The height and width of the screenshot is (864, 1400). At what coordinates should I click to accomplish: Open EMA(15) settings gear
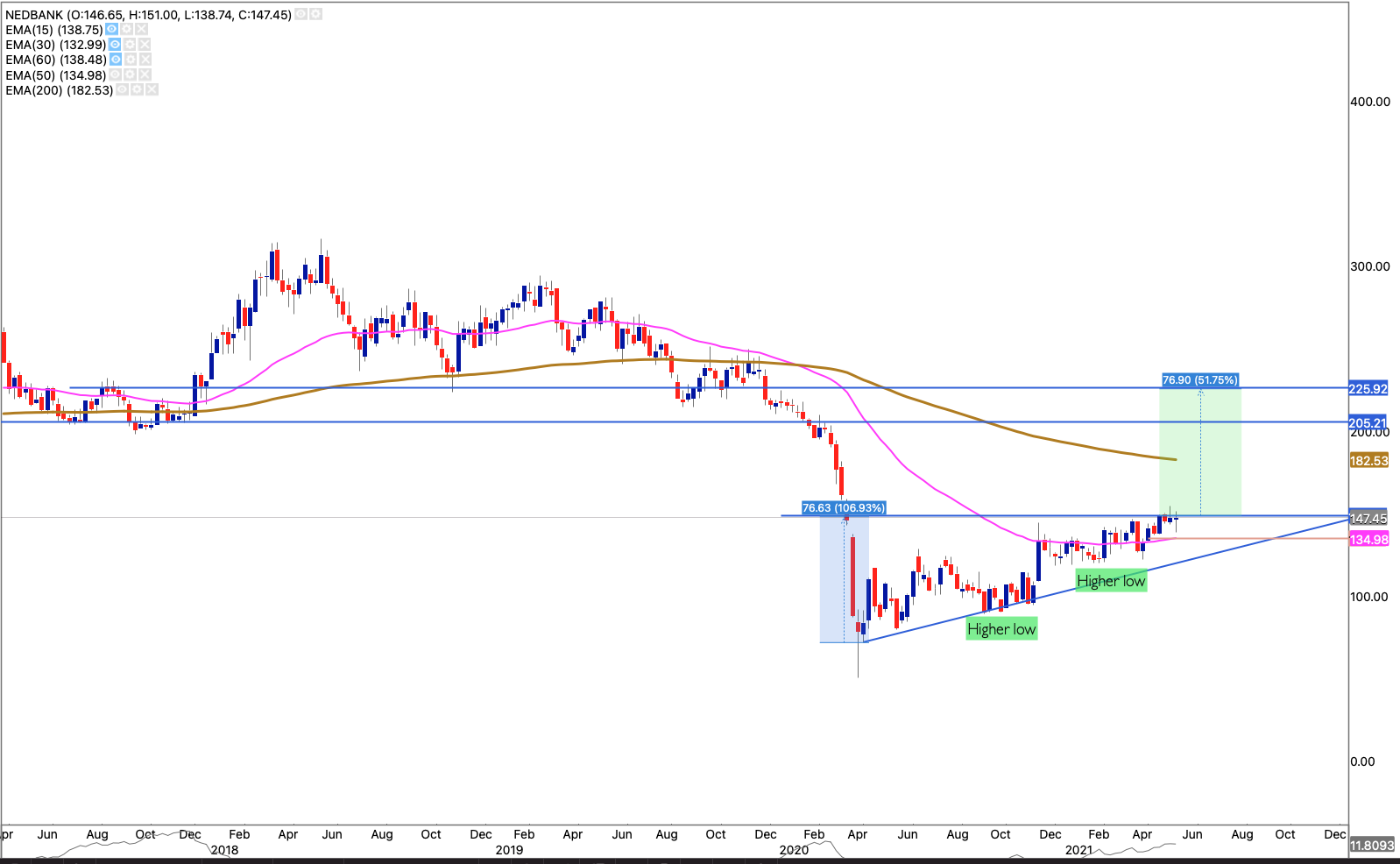127,30
